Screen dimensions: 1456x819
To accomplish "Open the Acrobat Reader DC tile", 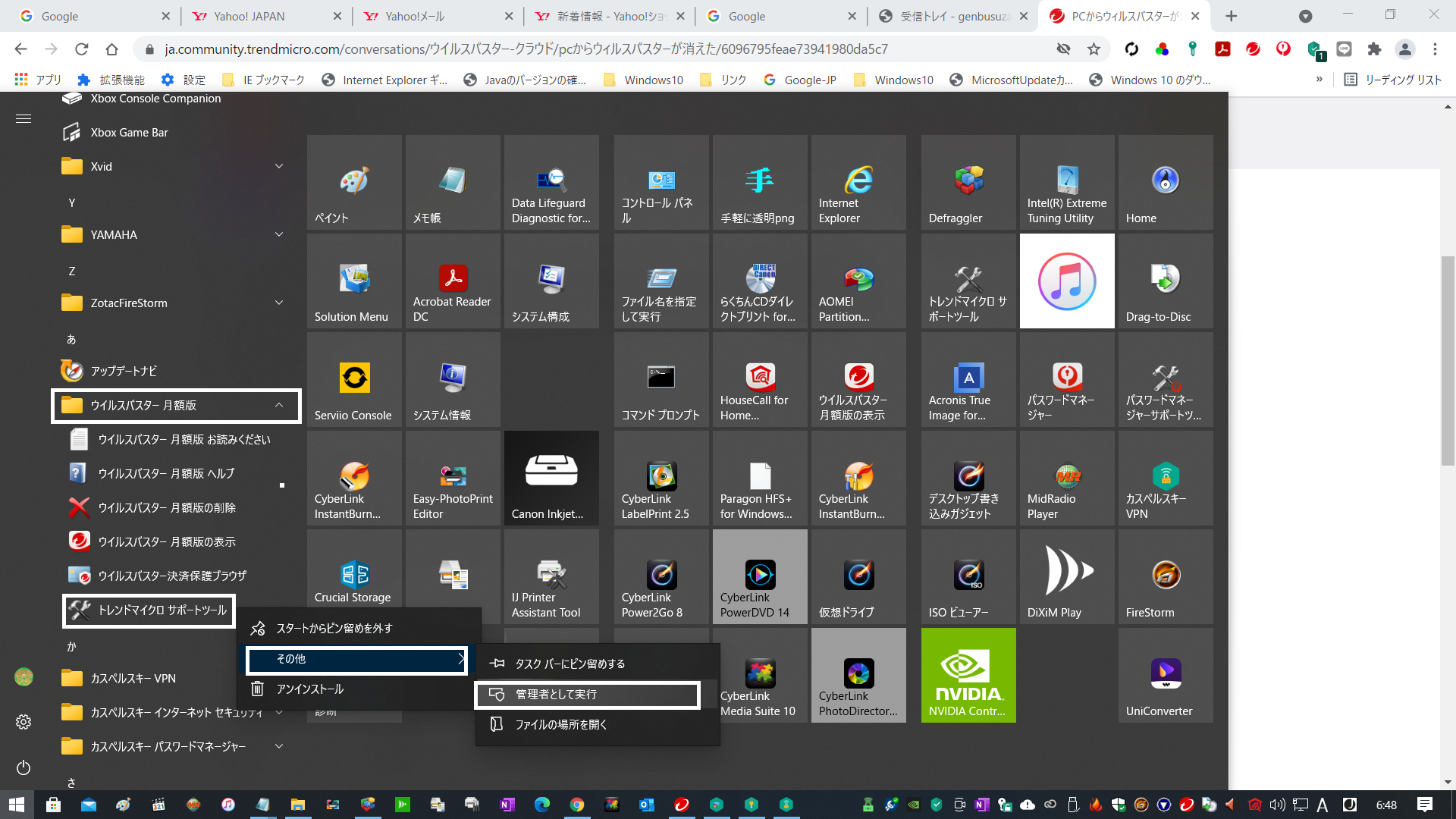I will (x=453, y=281).
